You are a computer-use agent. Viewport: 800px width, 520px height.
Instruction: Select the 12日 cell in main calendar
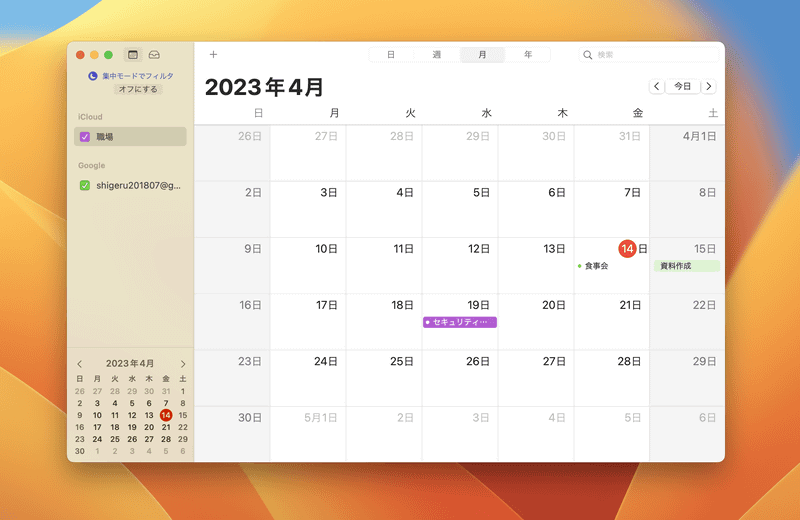(460, 265)
